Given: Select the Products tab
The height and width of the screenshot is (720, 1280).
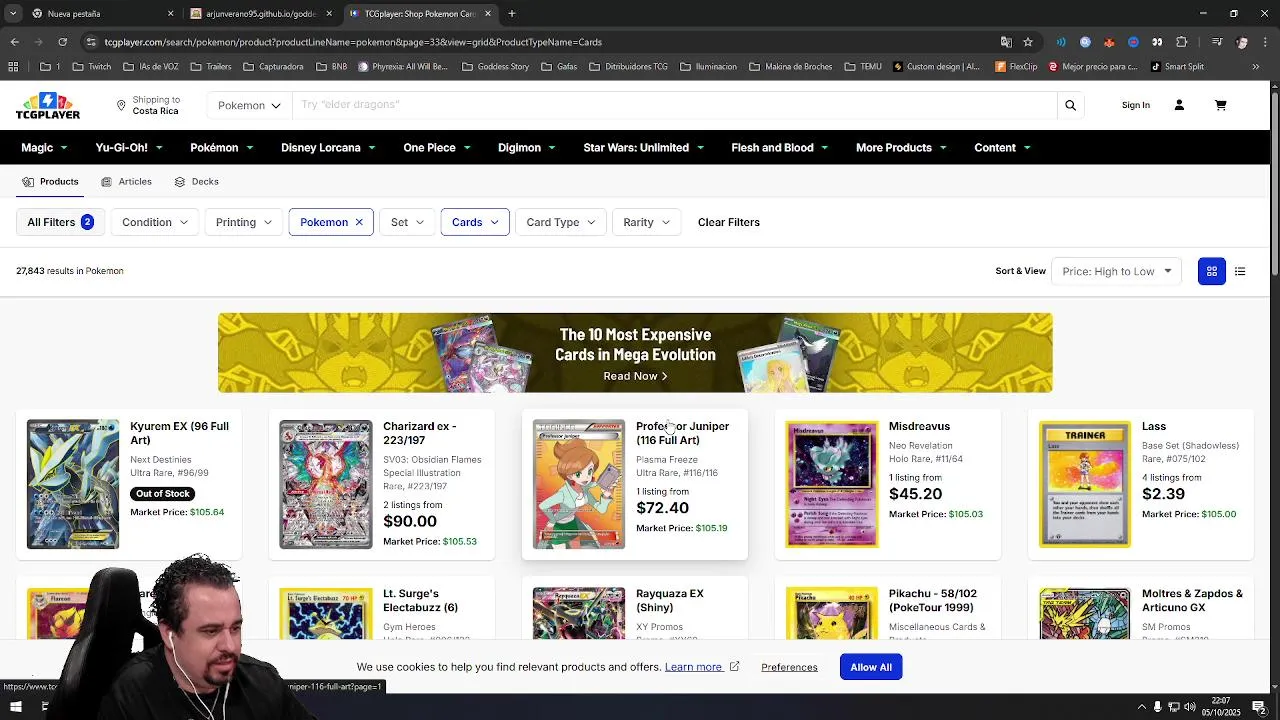Looking at the screenshot, I should tap(50, 182).
